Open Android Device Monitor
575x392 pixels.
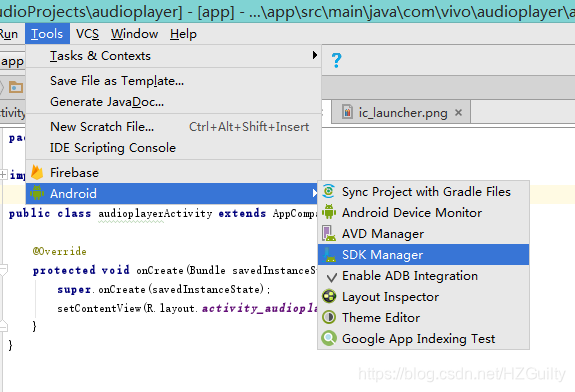point(424,212)
